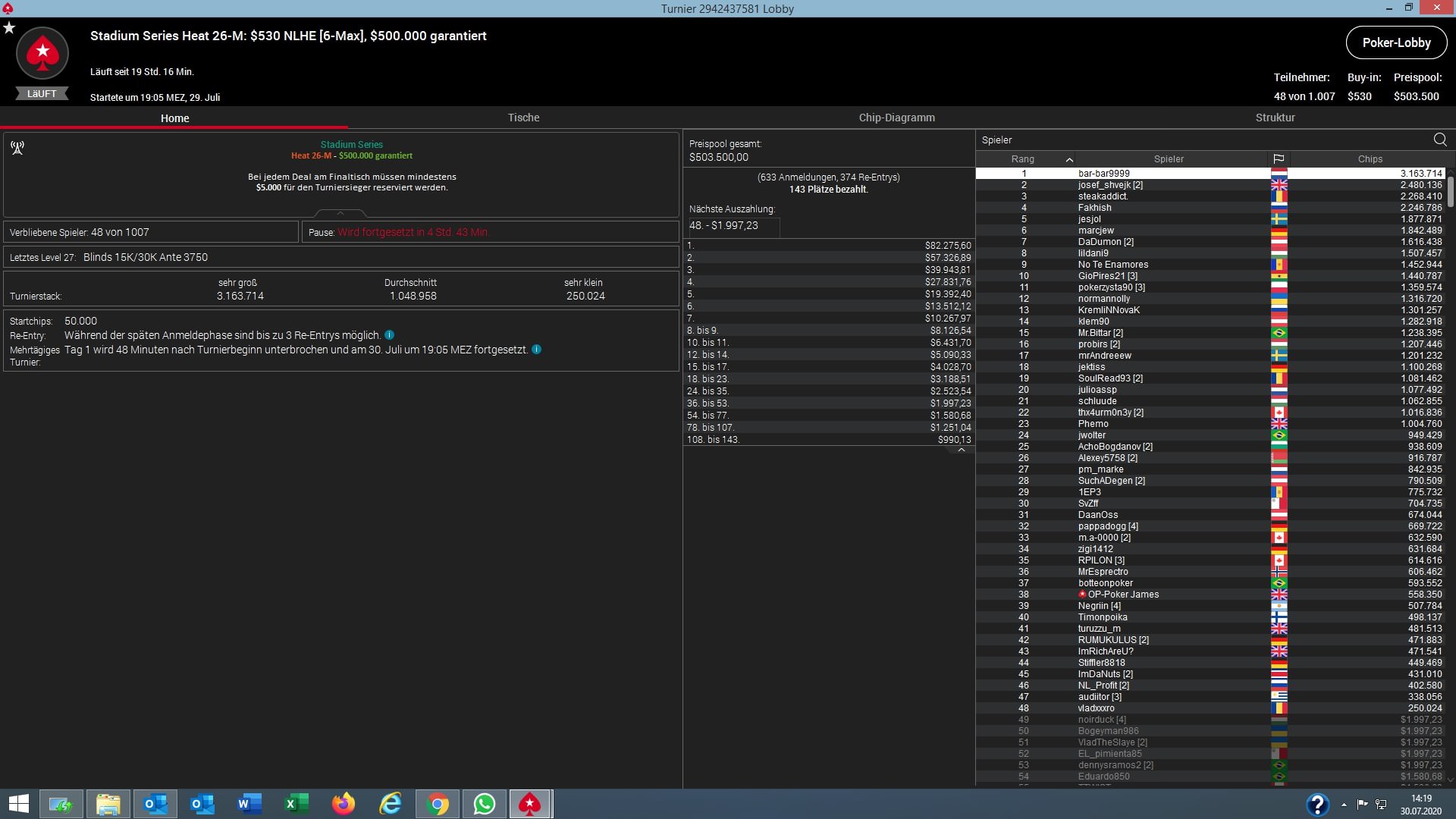Open WhatsApp from the taskbar

pyautogui.click(x=484, y=804)
